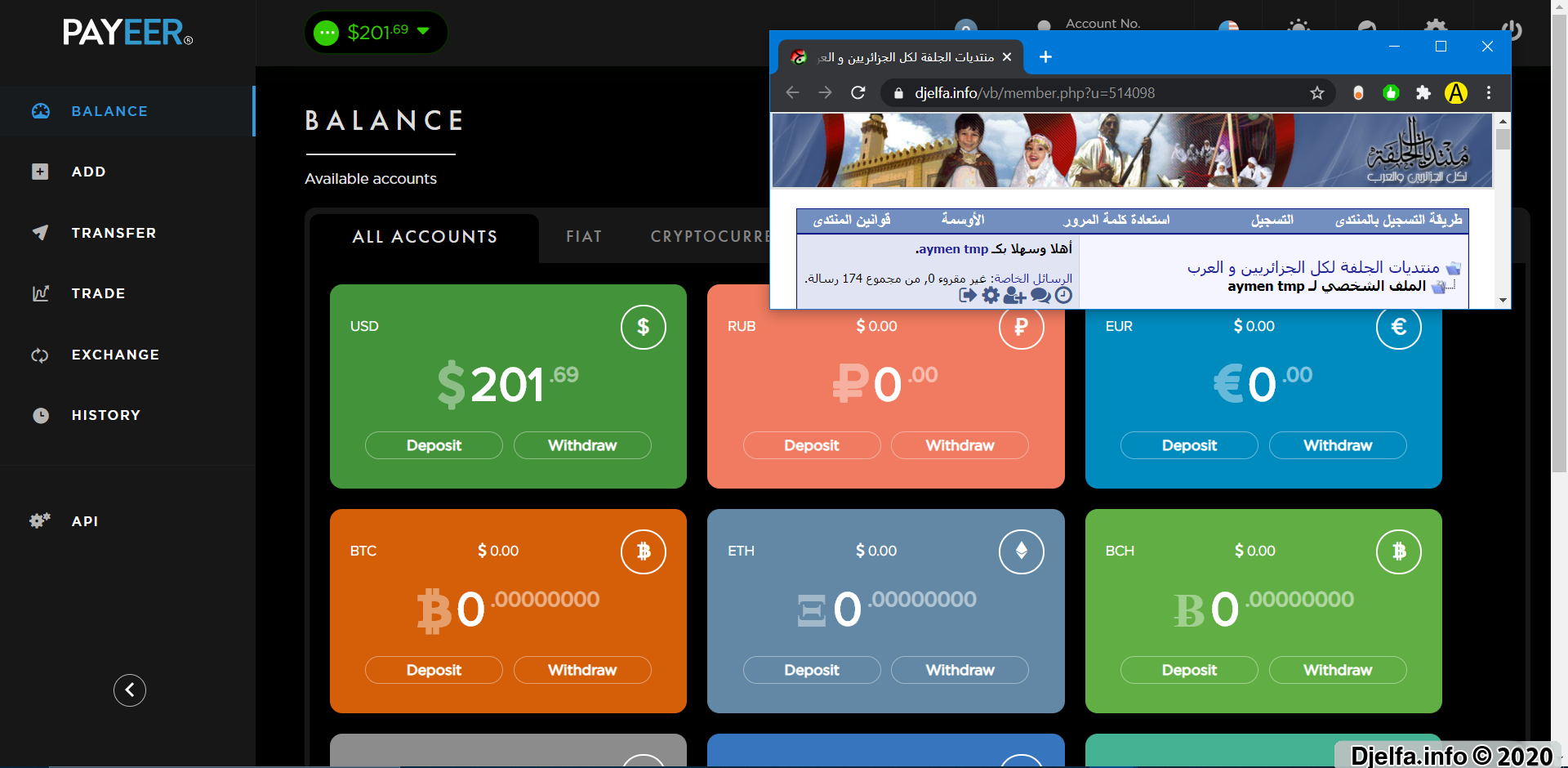Open the yellow A profile avatar
The image size is (1568, 768).
tap(1456, 93)
